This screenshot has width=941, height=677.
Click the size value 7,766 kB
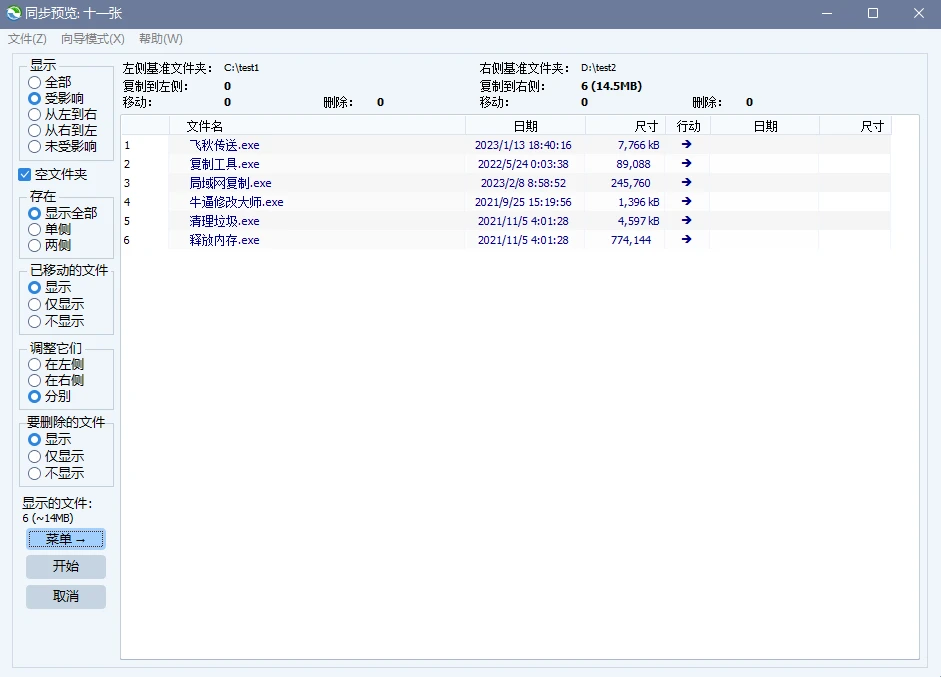coord(639,145)
